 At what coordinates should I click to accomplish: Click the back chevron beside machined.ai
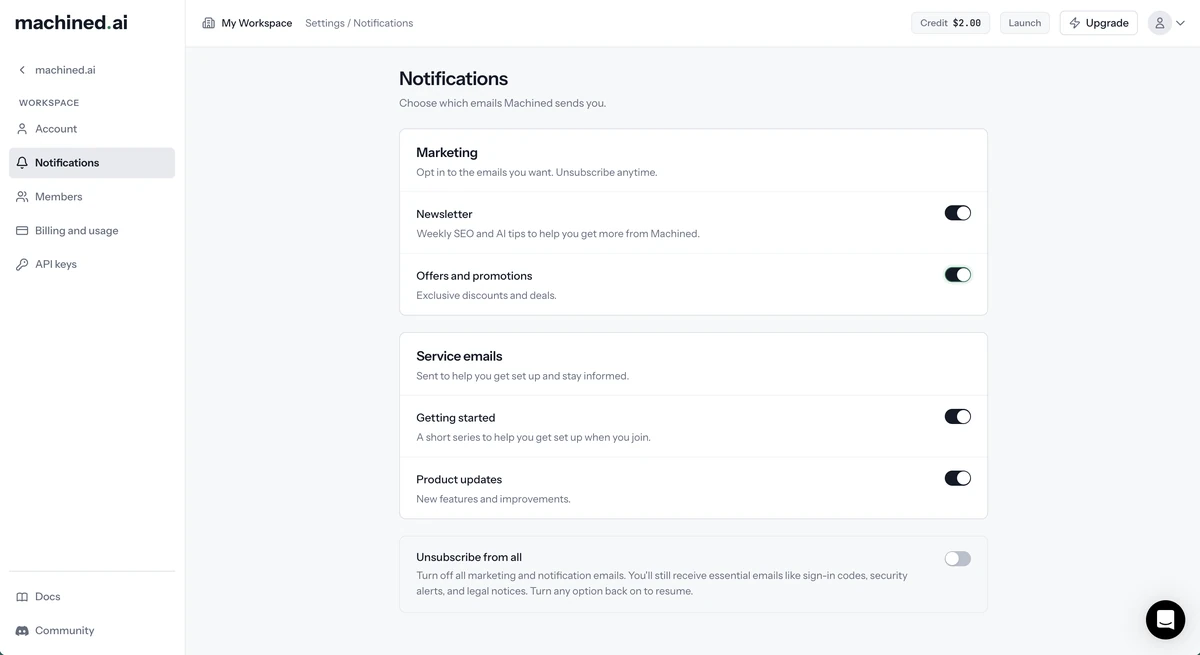[22, 70]
